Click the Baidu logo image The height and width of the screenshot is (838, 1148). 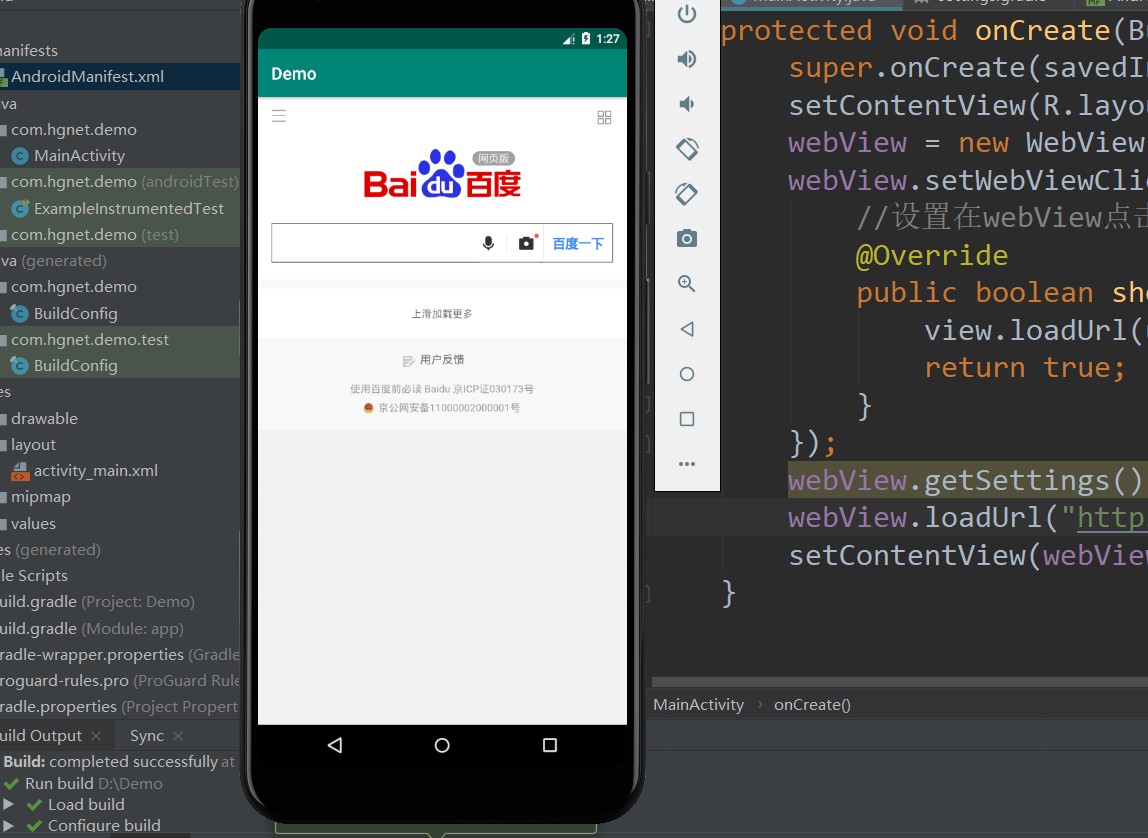[x=442, y=174]
